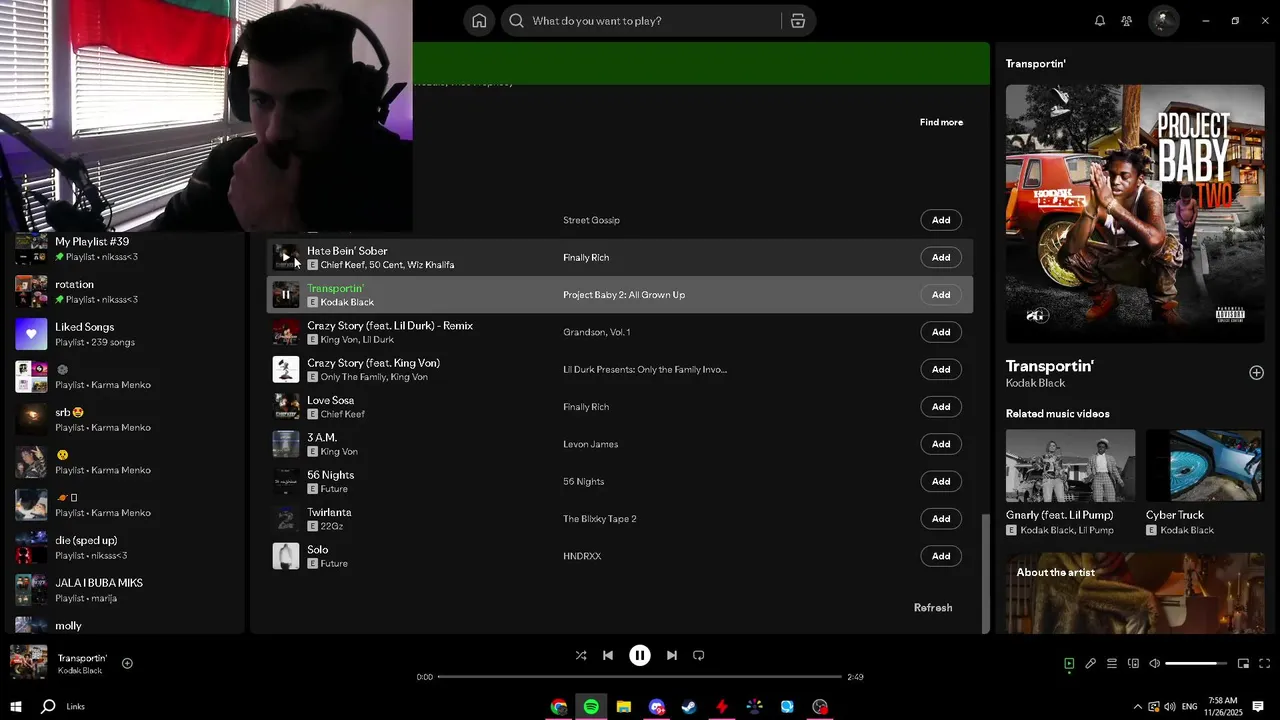1280x720 pixels.
Task: Add Crazy Story Remix to the playlist
Action: point(941,332)
